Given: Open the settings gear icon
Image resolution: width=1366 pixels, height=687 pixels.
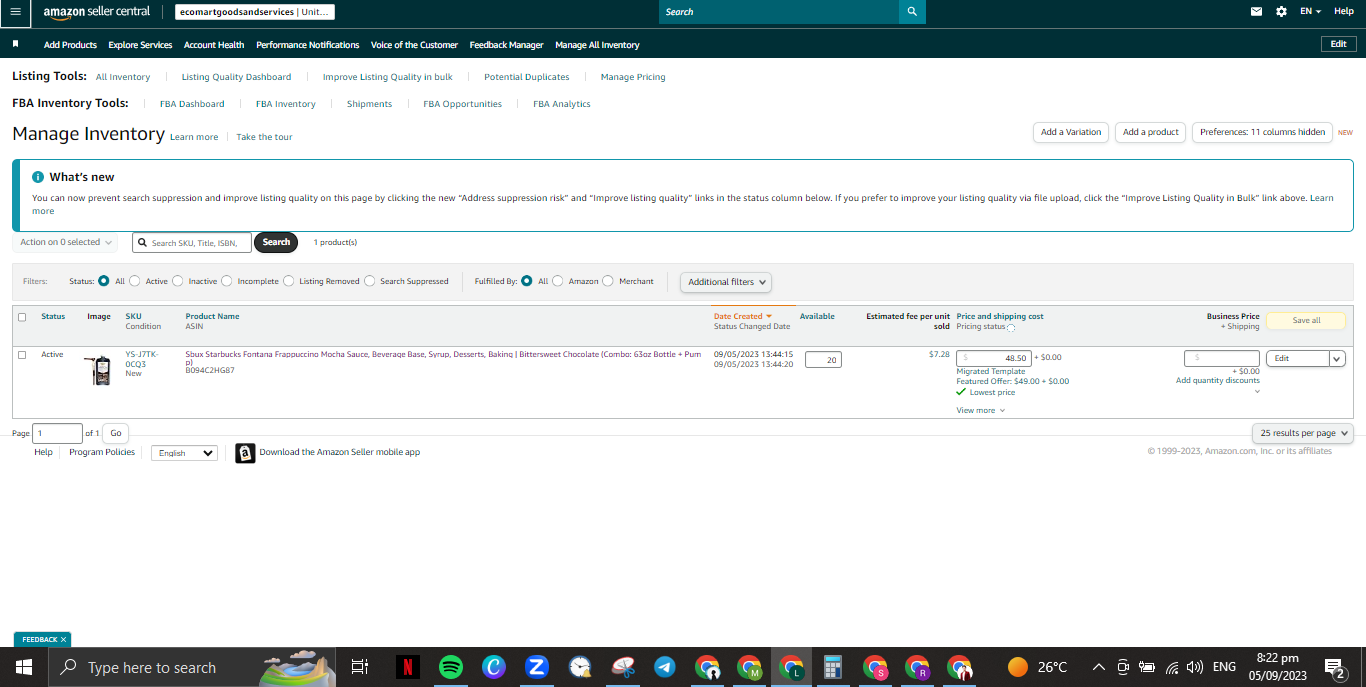Looking at the screenshot, I should 1282,12.
